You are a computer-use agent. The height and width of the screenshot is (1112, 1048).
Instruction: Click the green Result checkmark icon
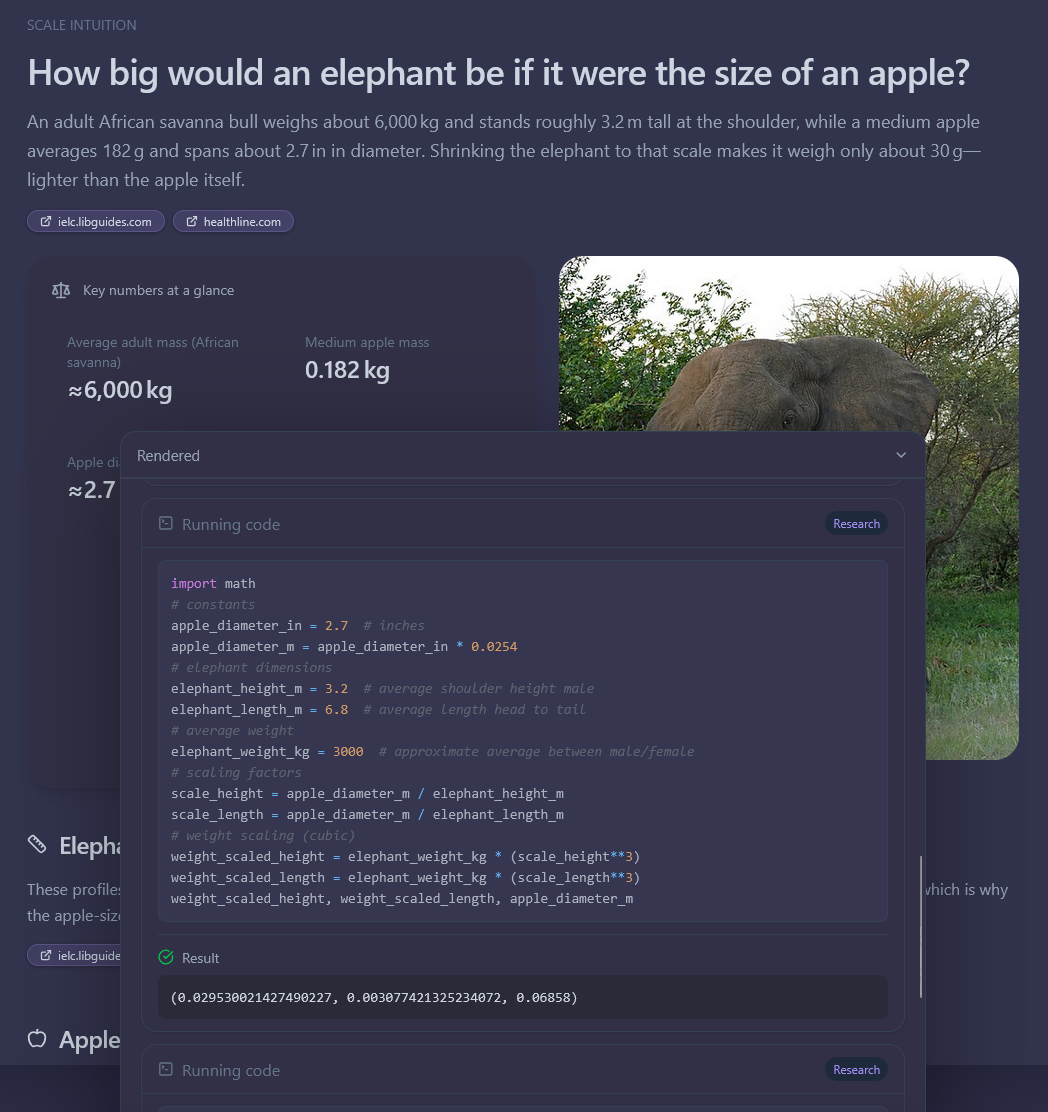[166, 957]
